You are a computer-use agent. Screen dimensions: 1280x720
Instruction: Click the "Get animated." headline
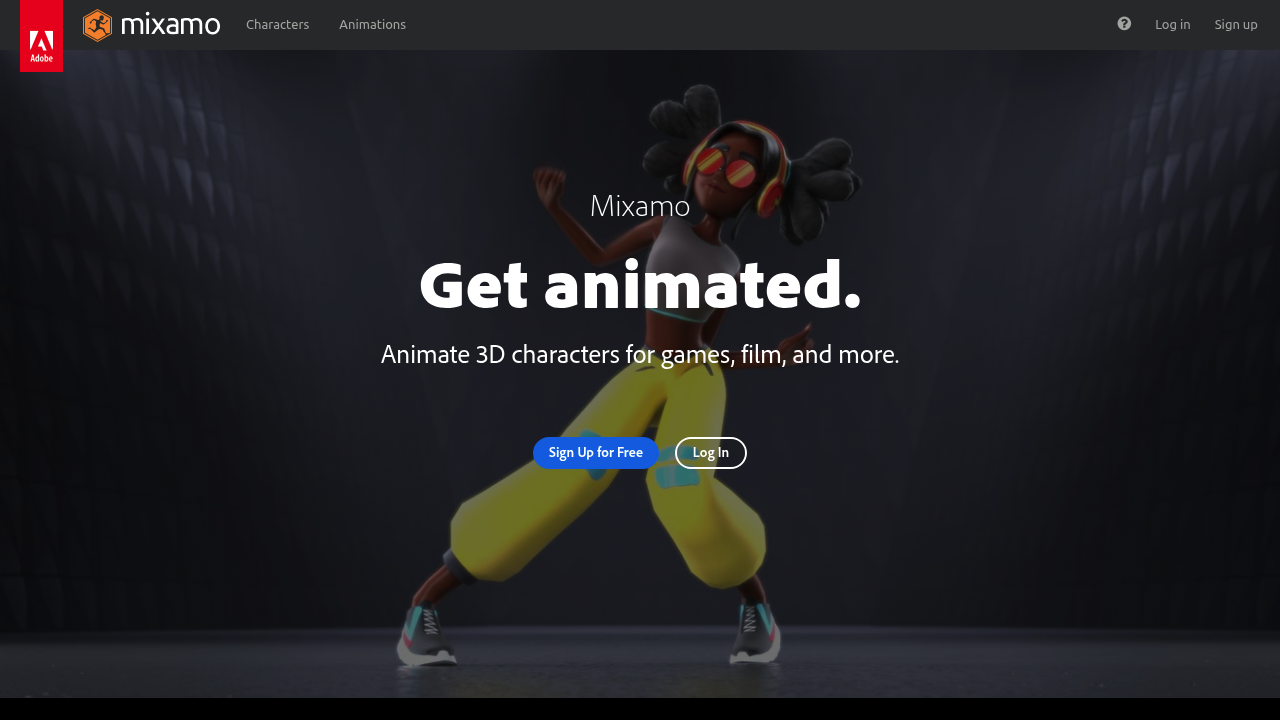640,286
